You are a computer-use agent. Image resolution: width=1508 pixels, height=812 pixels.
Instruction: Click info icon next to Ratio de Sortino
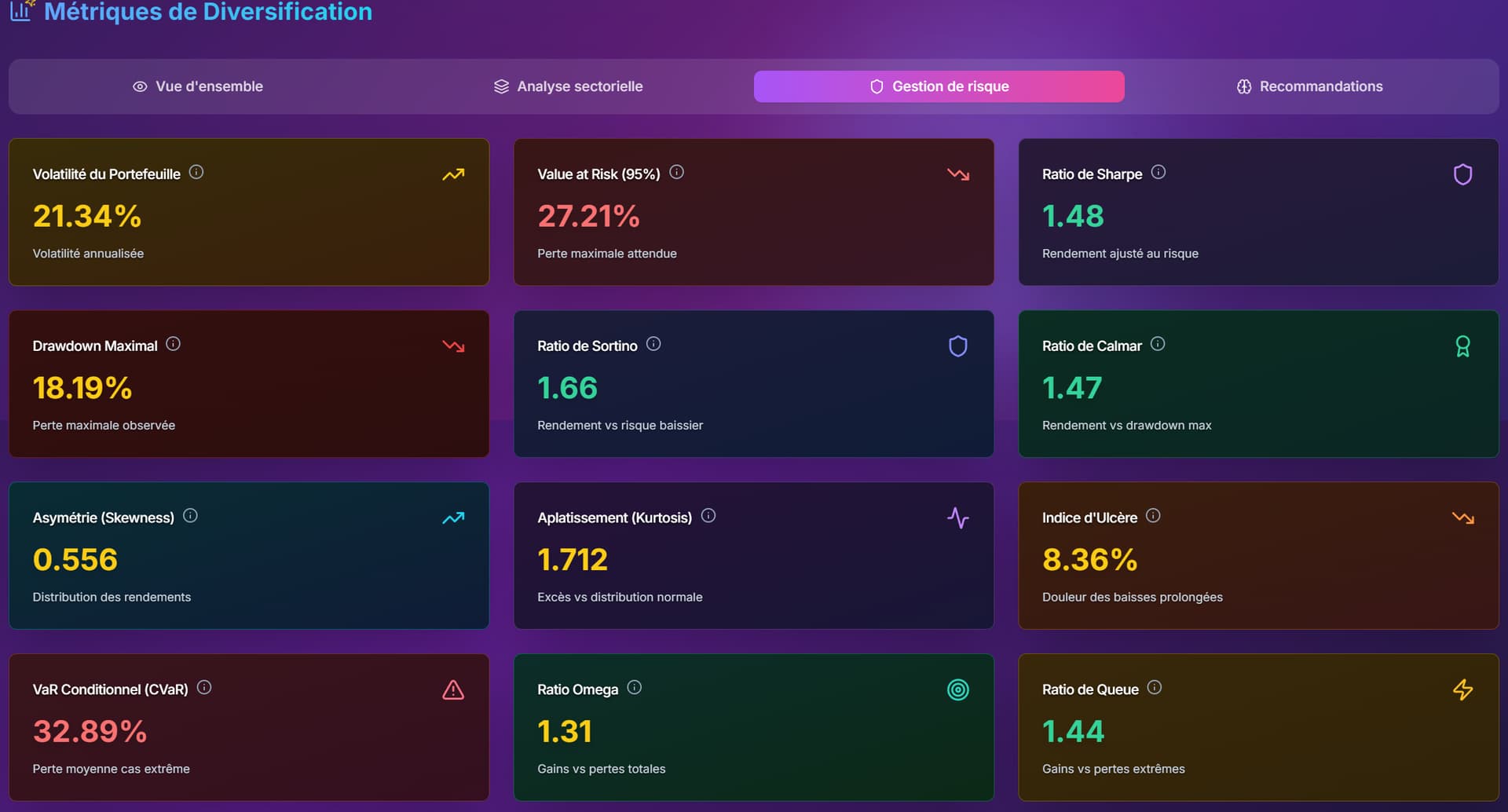point(653,344)
